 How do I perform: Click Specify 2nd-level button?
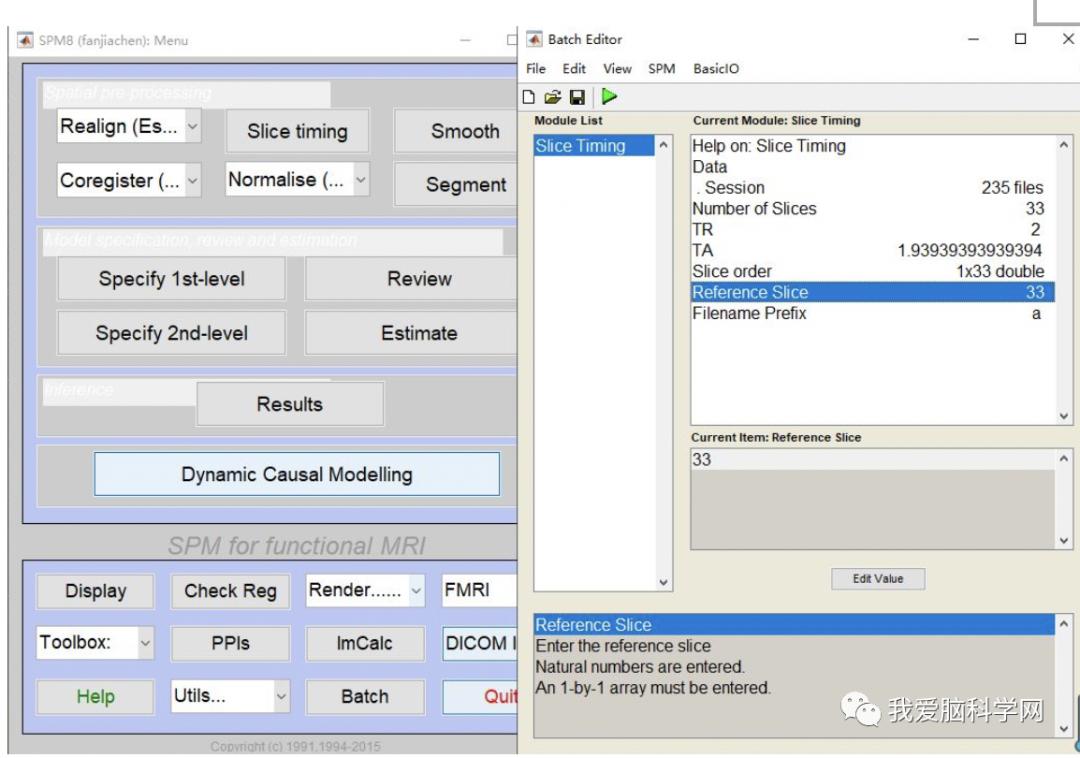172,333
